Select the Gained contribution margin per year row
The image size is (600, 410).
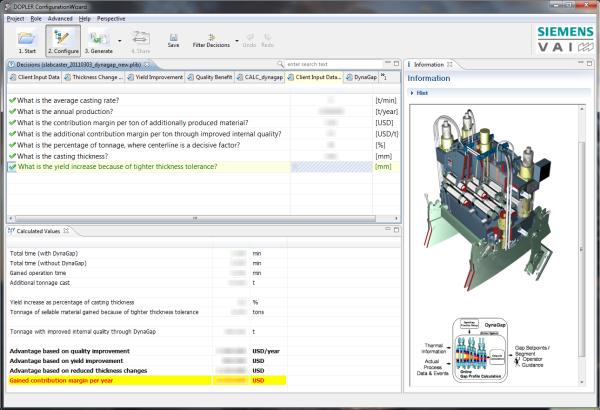pos(147,381)
